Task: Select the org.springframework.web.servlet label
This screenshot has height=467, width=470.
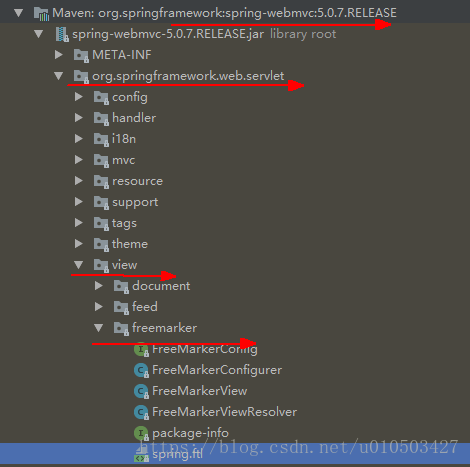Action: pos(188,76)
